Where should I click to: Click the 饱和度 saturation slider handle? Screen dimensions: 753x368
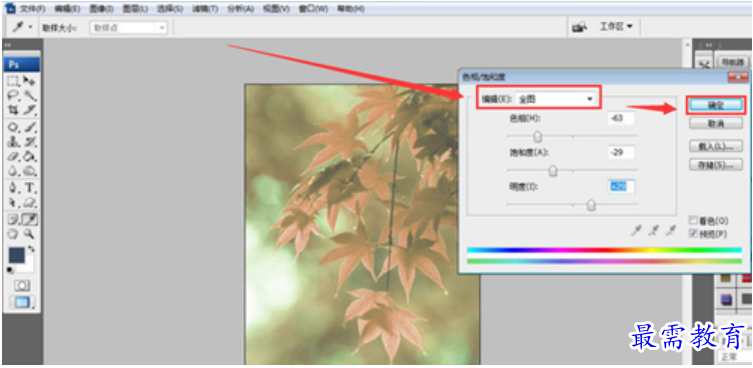coord(553,171)
